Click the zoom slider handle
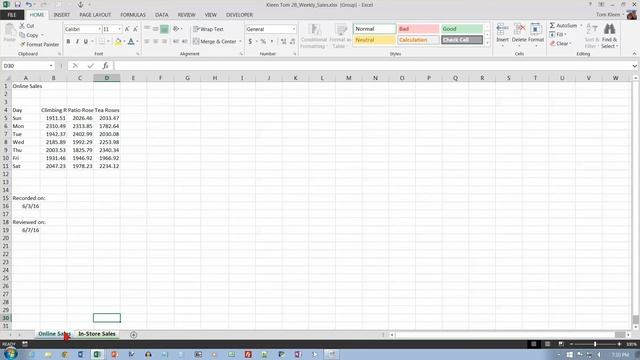This screenshot has width=640, height=360. (x=595, y=344)
